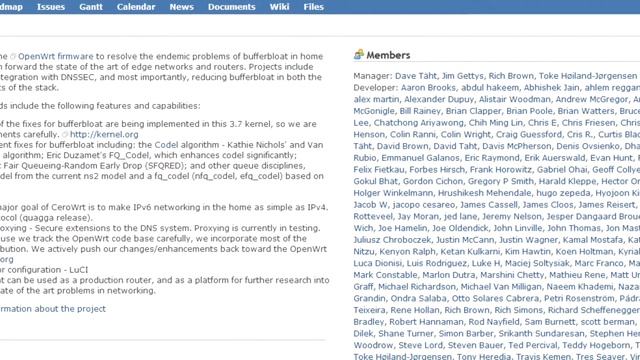This screenshot has width=640, height=360.
Task: Open member Dave Täht's profile
Action: [x=416, y=76]
